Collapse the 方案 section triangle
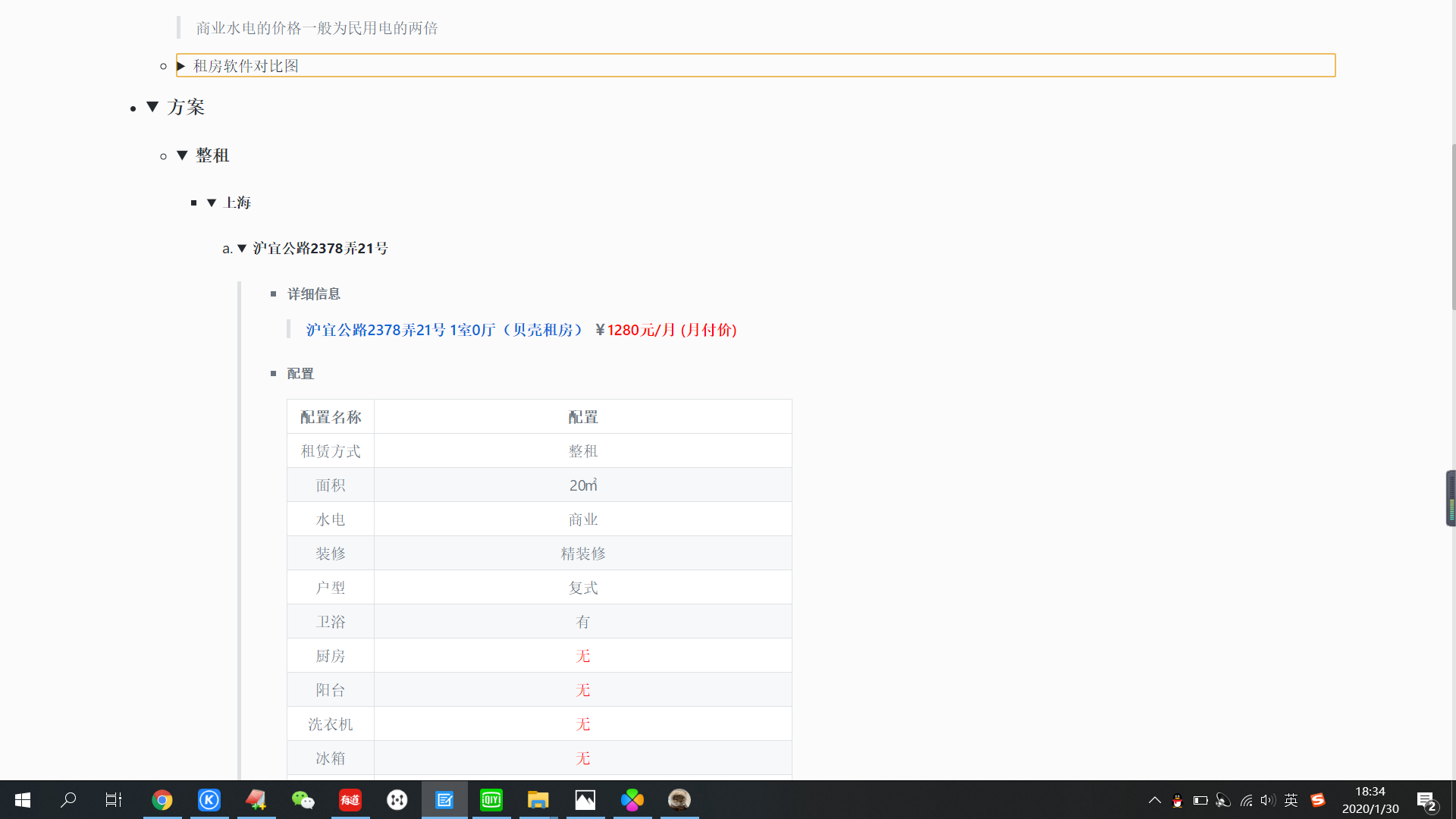 pos(152,107)
